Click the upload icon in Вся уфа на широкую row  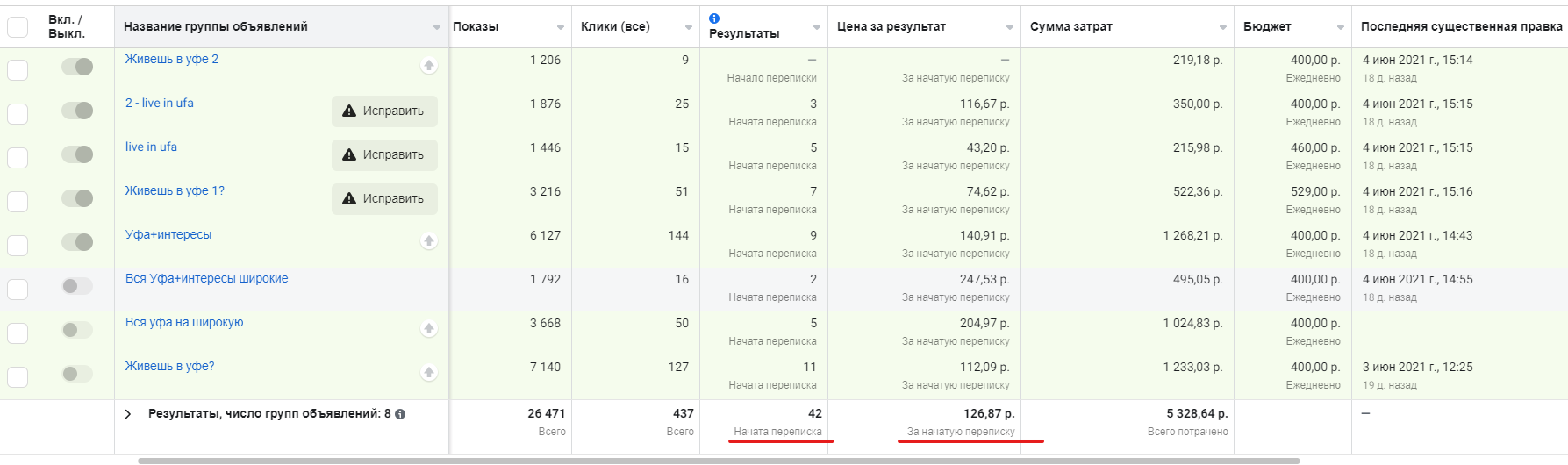coord(429,329)
